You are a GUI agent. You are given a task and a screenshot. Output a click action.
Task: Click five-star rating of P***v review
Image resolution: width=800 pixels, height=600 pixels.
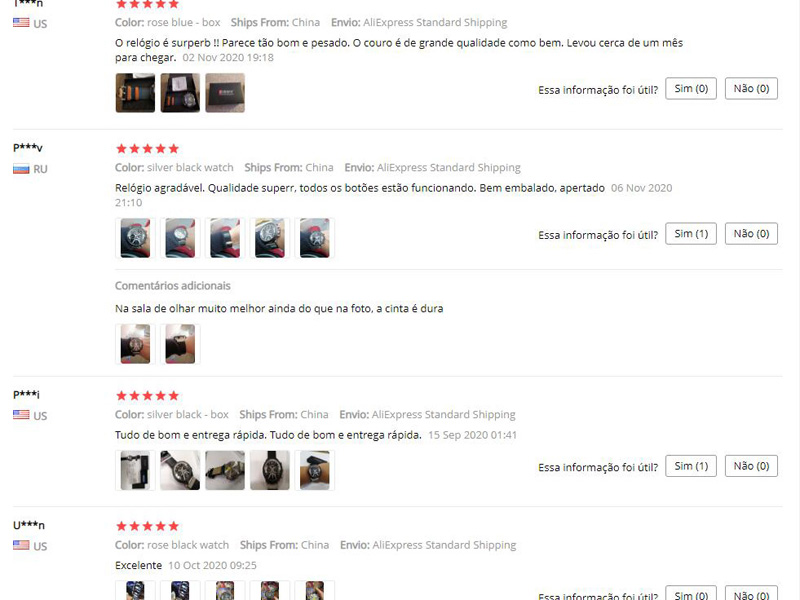[x=147, y=148]
